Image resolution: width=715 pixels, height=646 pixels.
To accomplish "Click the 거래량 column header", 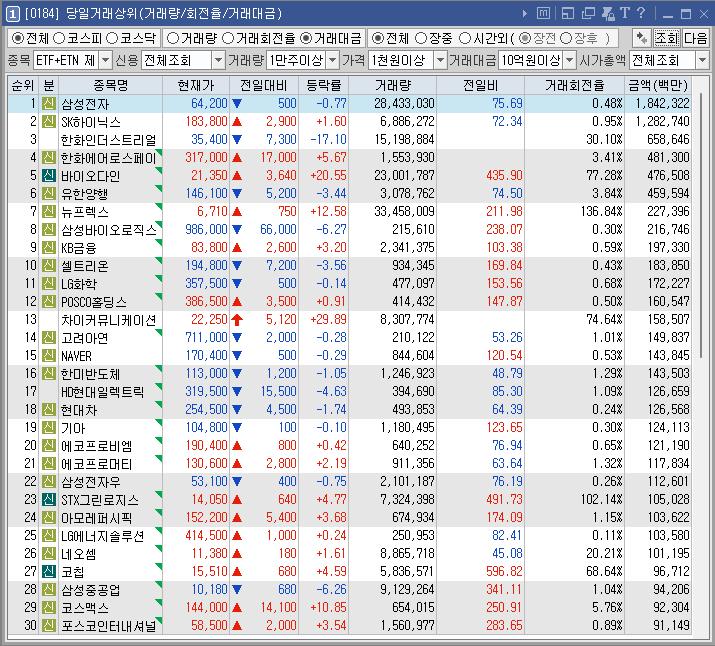I will pos(393,85).
